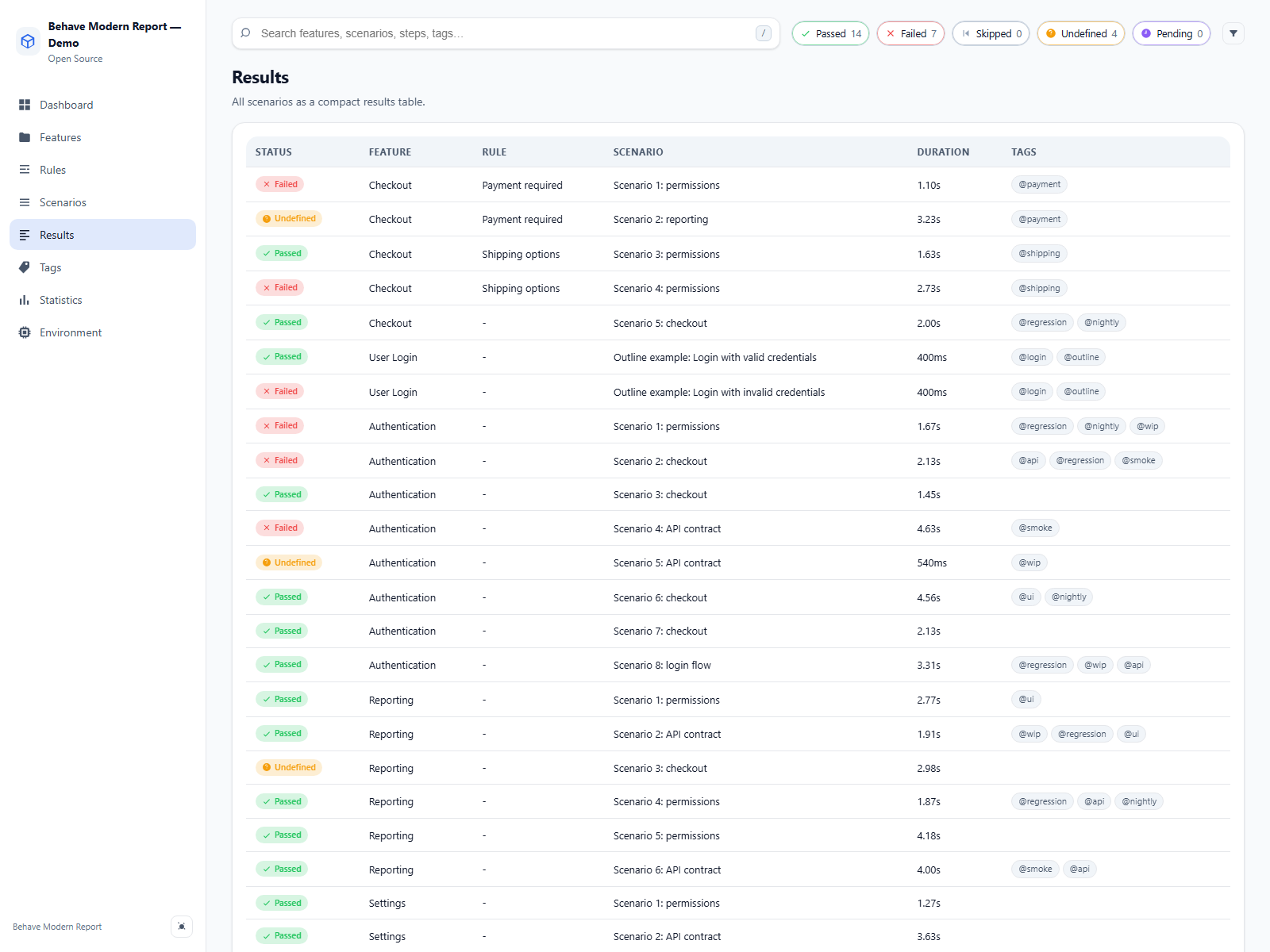
Task: Click the search magnifier icon
Action: click(x=246, y=33)
